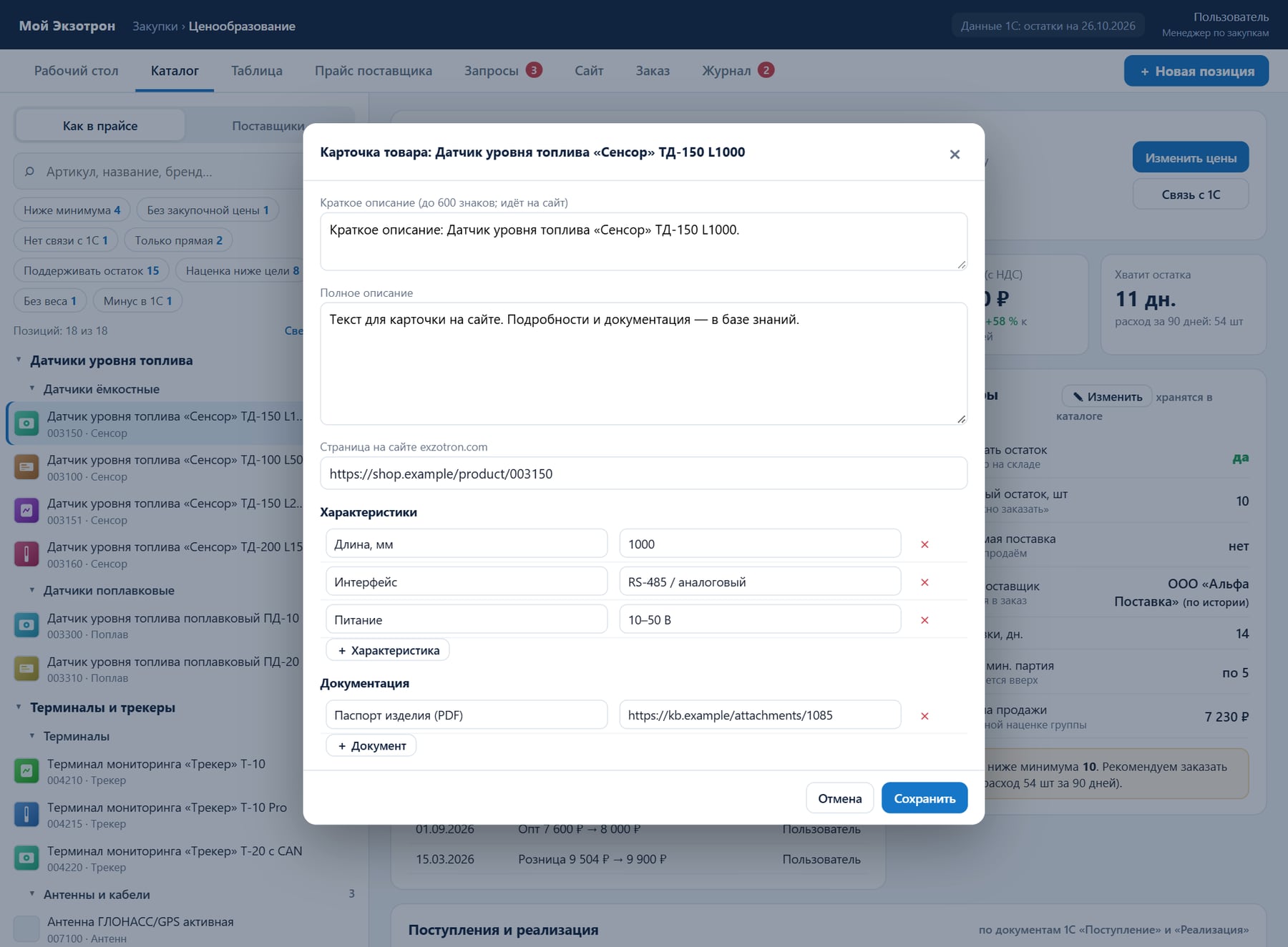Image resolution: width=1288 pixels, height=947 pixels.
Task: Remove the 'Питание' characteristic row
Action: click(x=924, y=620)
